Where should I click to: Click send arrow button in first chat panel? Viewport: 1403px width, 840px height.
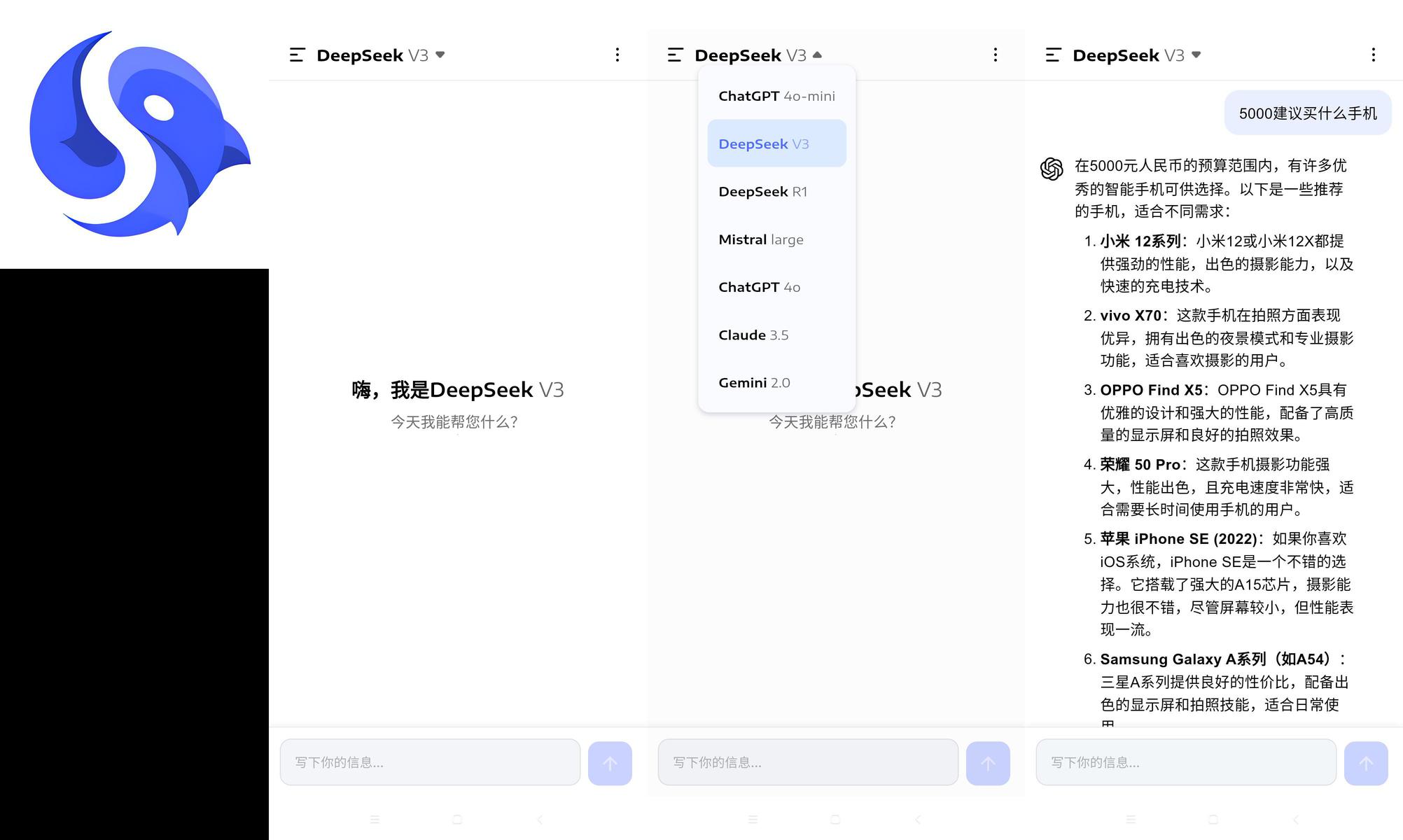[x=610, y=763]
